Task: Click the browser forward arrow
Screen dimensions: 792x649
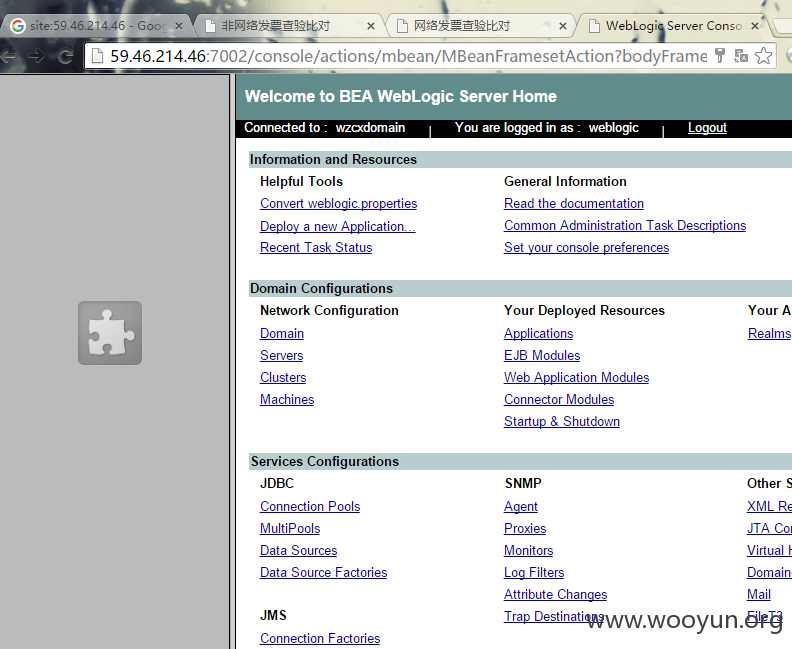Action: 36,56
